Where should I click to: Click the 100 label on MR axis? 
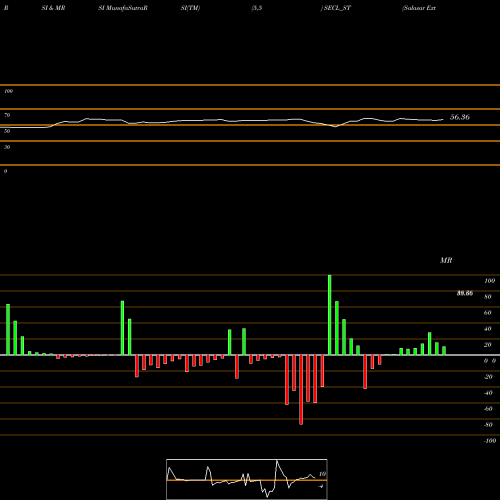coord(489,281)
